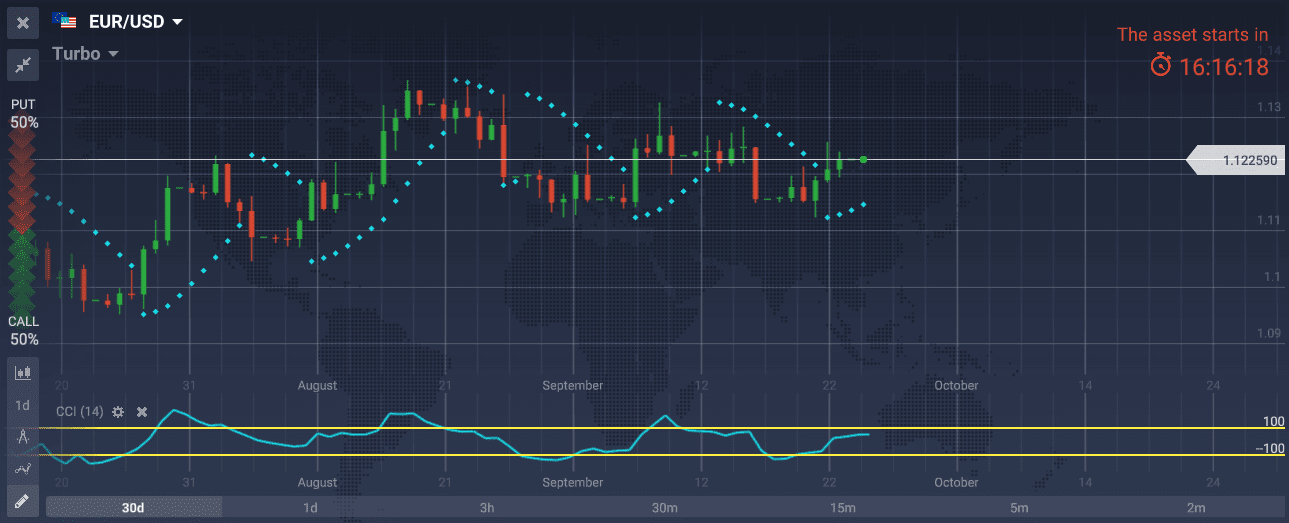This screenshot has height=523, width=1289.
Task: Click the PUT 50% sentiment indicator
Action: click(24, 114)
